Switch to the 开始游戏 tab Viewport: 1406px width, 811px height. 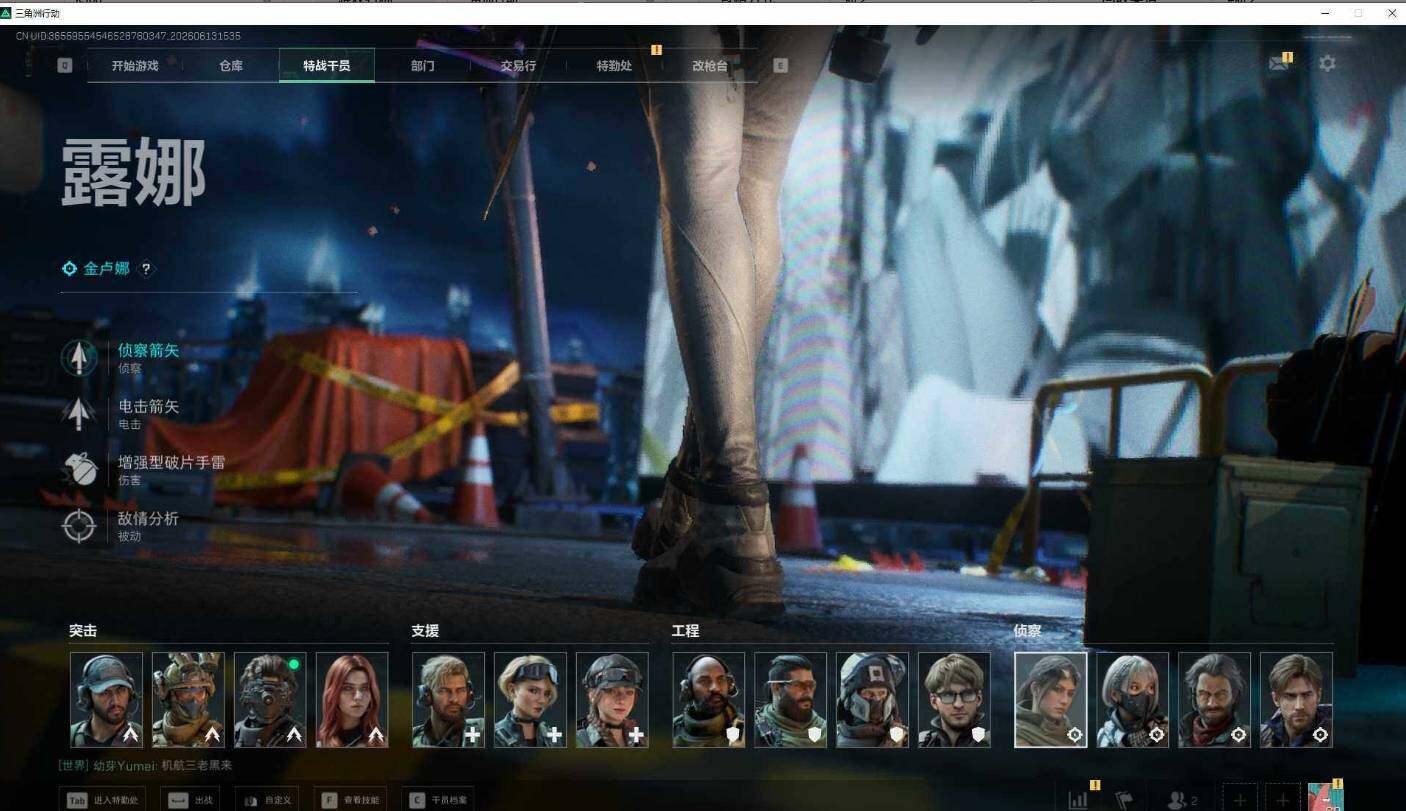[135, 66]
